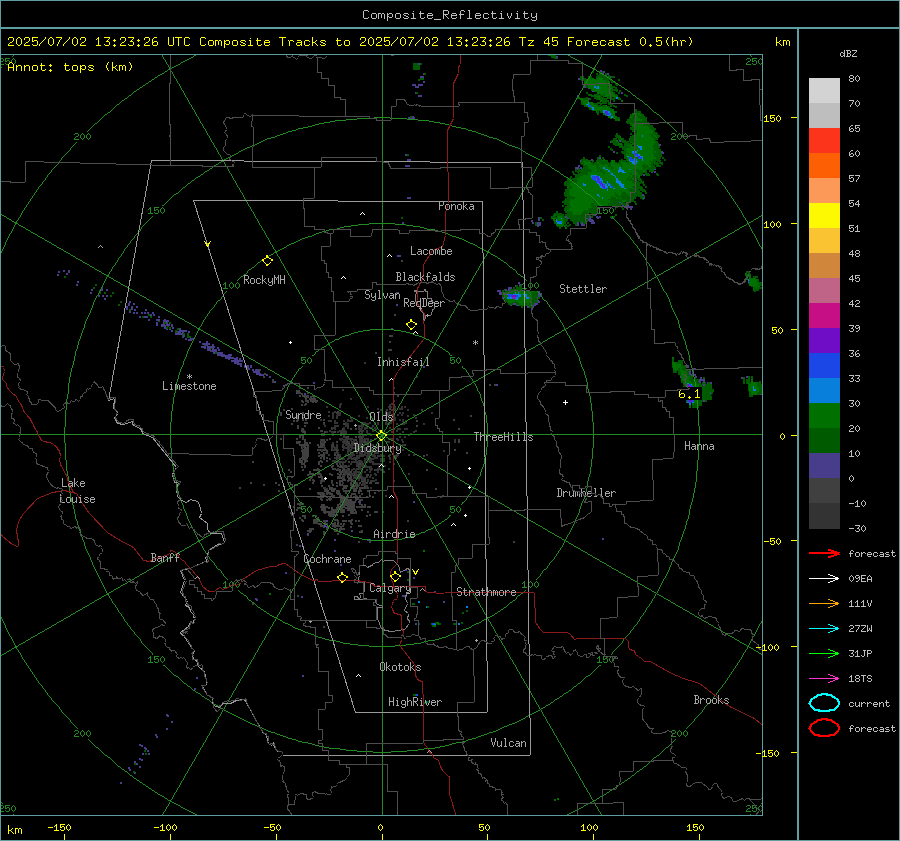
Task: Click the Limestone label
Action: [189, 386]
